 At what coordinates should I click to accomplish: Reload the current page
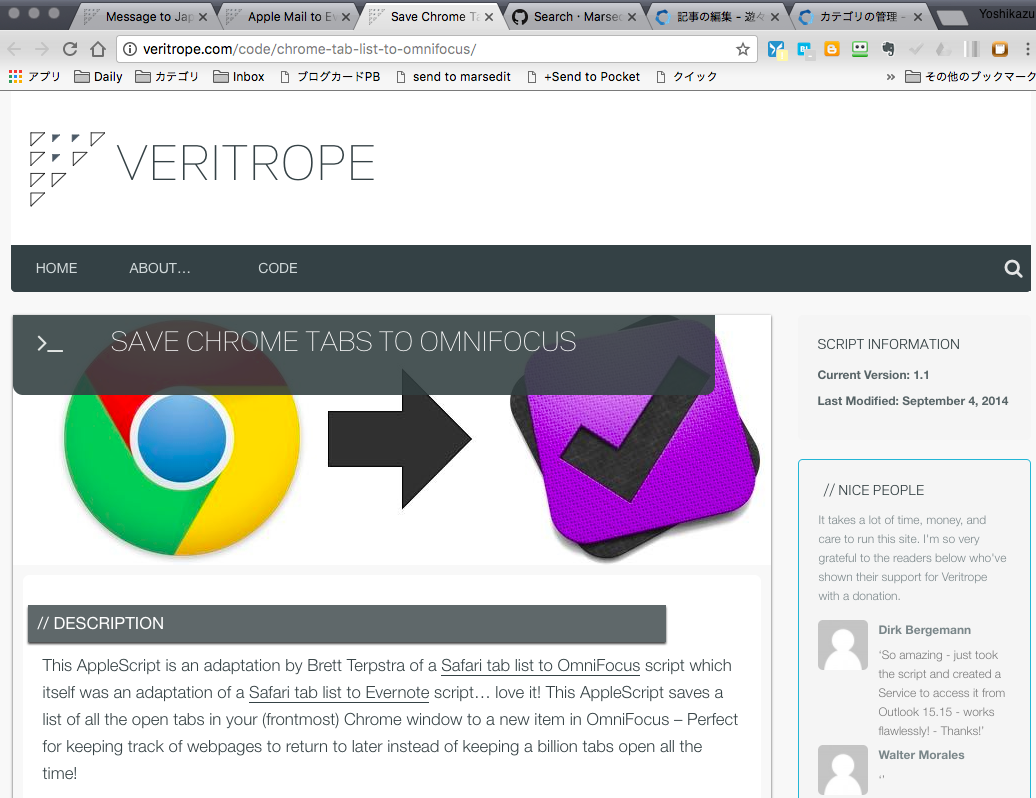pyautogui.click(x=70, y=49)
